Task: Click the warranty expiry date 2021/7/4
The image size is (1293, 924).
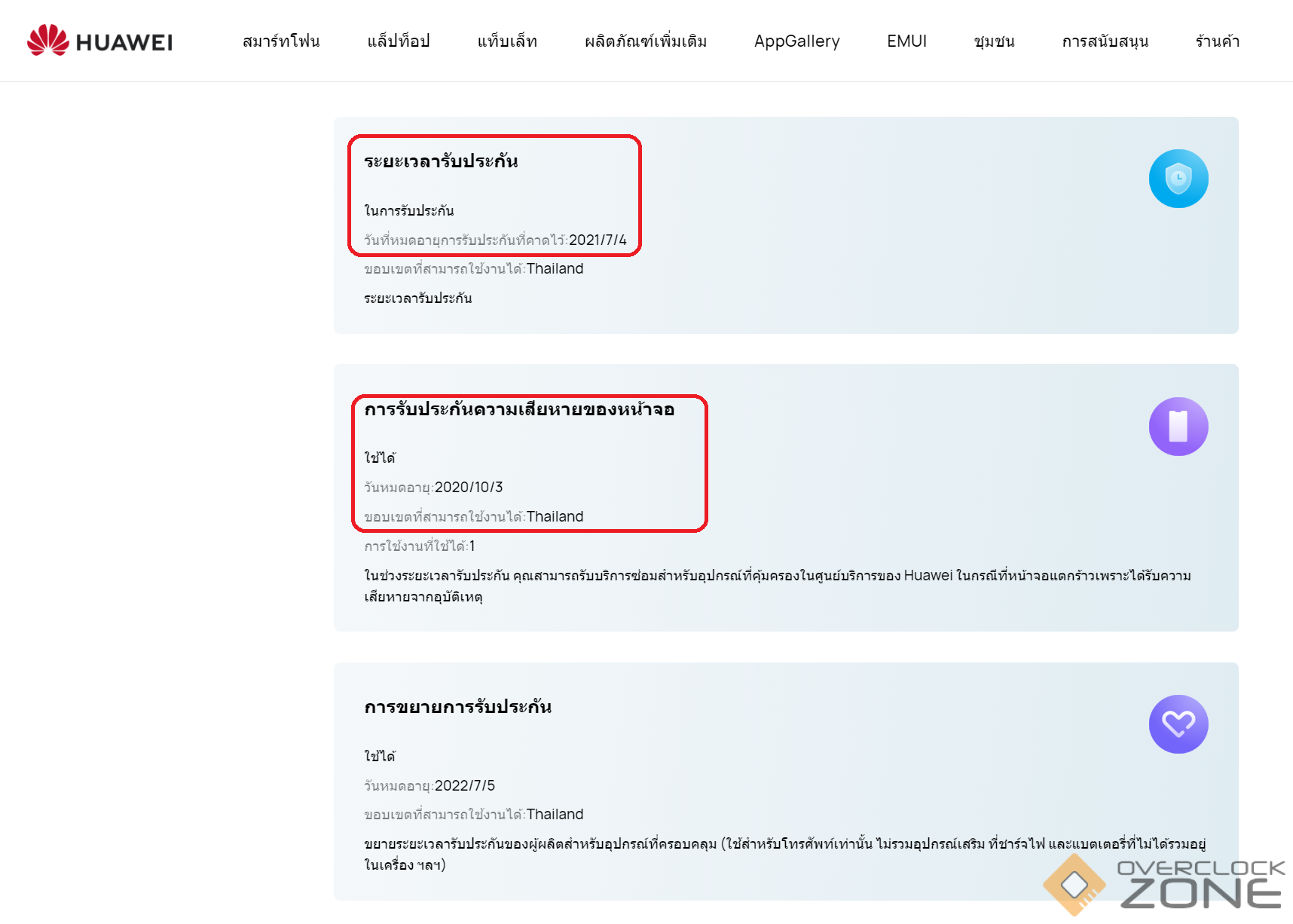Action: click(598, 240)
